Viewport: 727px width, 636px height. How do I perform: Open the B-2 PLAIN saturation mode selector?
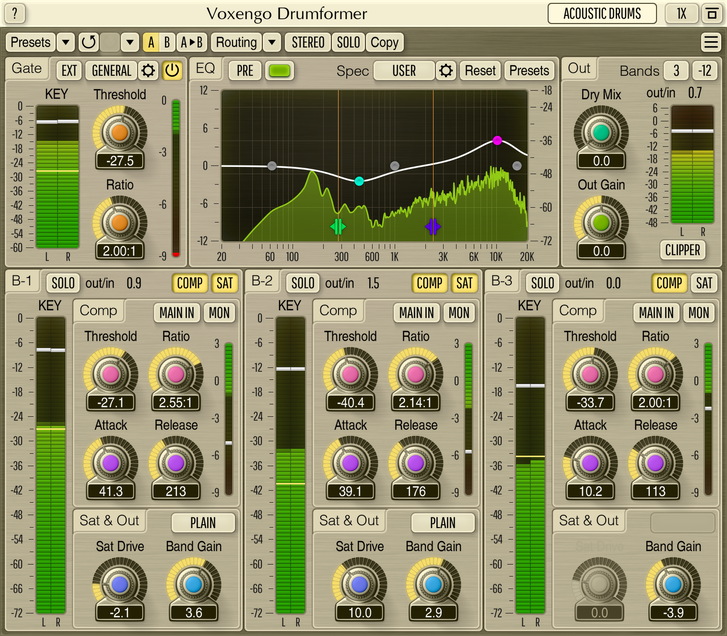(x=443, y=523)
